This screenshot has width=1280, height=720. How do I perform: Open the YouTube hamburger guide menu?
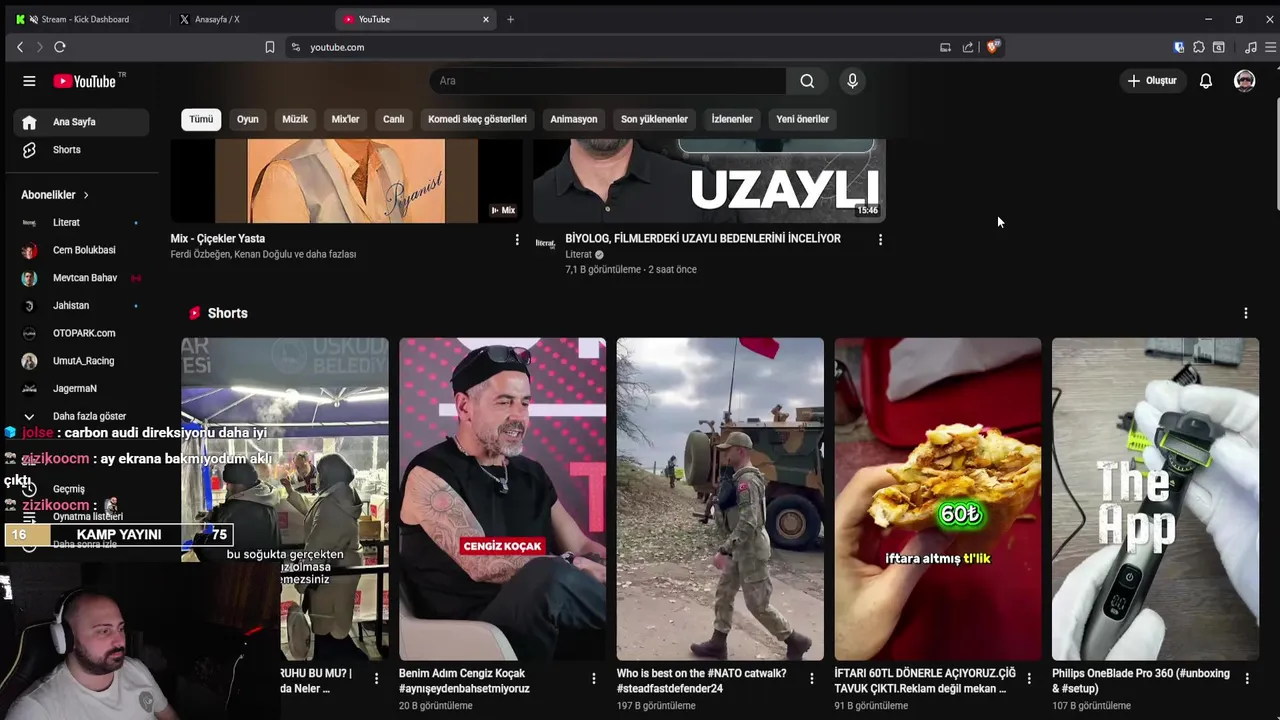(x=29, y=81)
